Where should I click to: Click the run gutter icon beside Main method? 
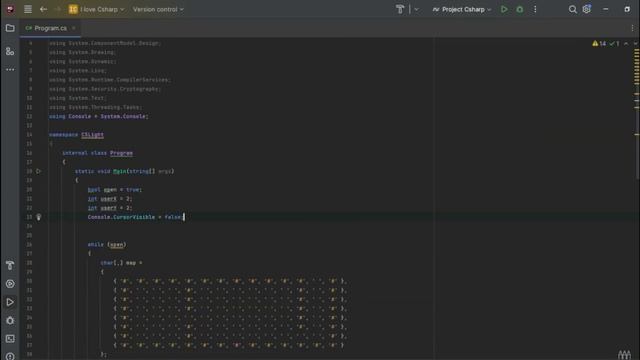pos(38,171)
